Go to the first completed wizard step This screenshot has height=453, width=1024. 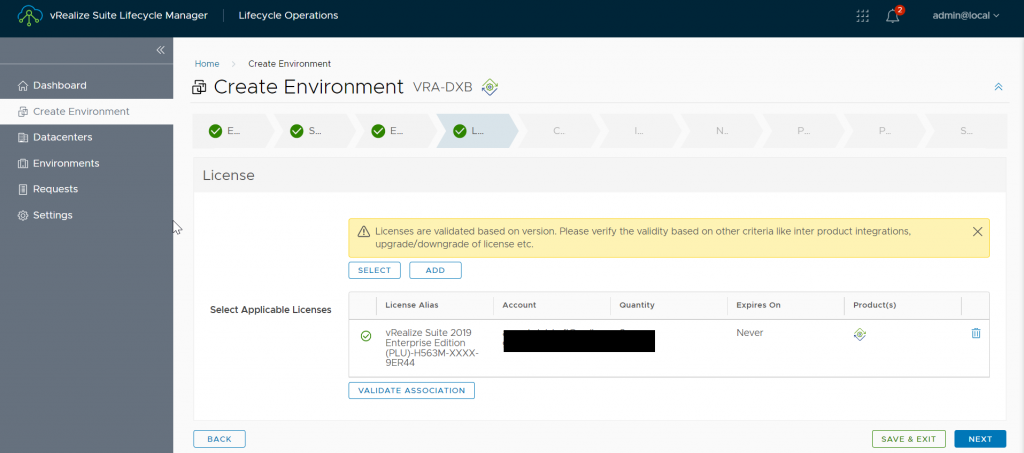click(232, 131)
